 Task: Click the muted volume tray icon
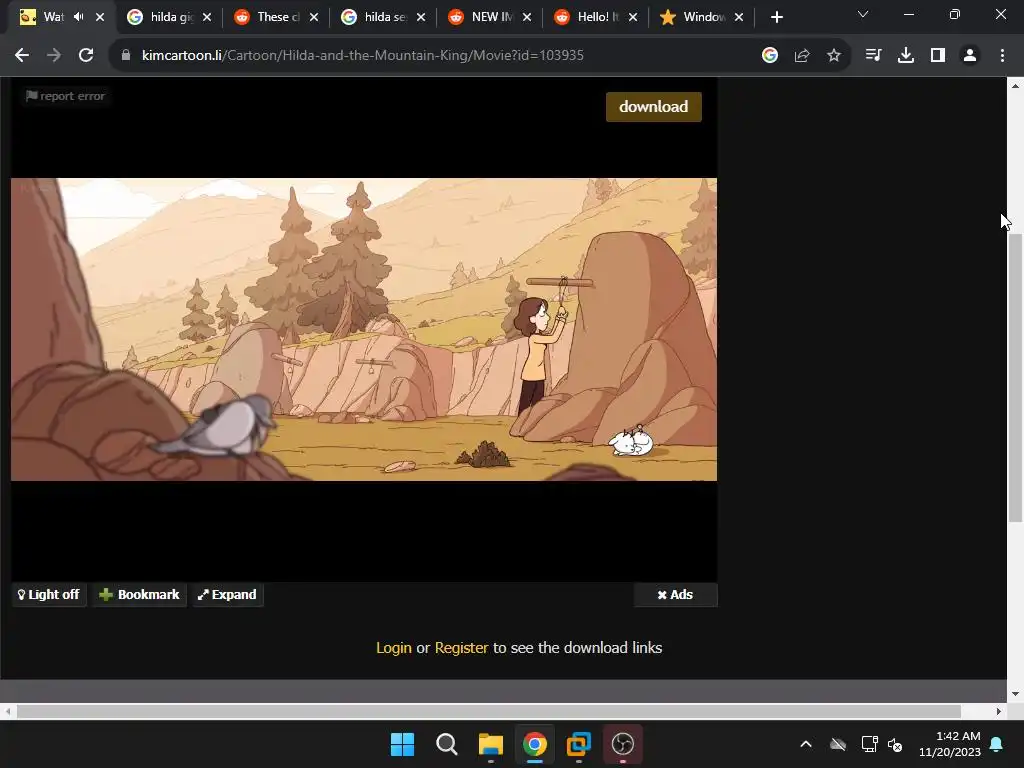[x=895, y=744]
